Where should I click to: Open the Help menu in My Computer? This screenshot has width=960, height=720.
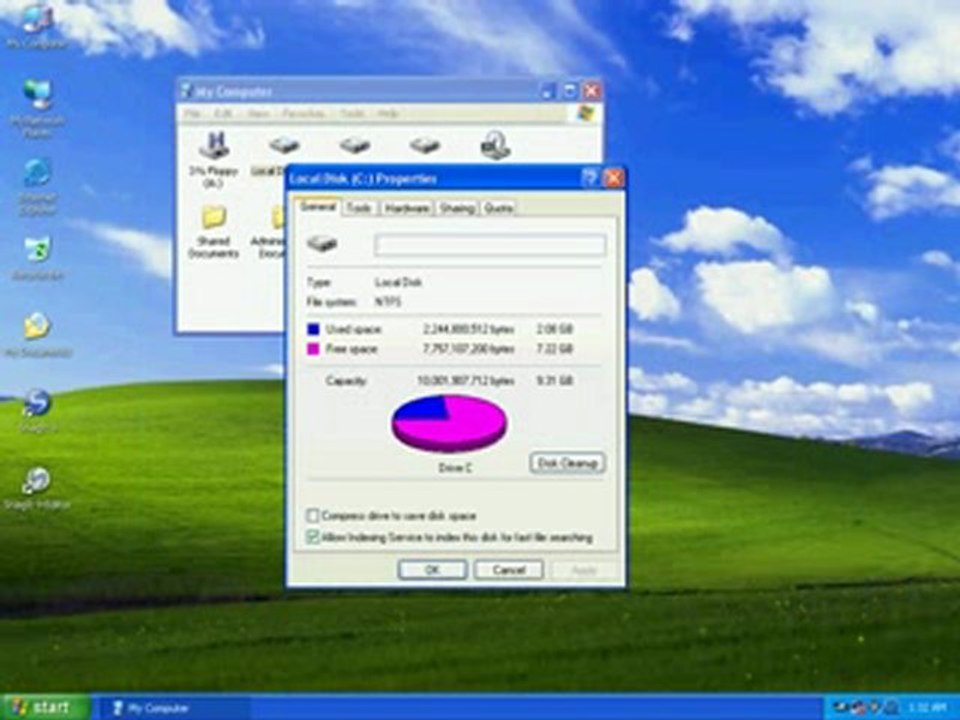pos(388,113)
